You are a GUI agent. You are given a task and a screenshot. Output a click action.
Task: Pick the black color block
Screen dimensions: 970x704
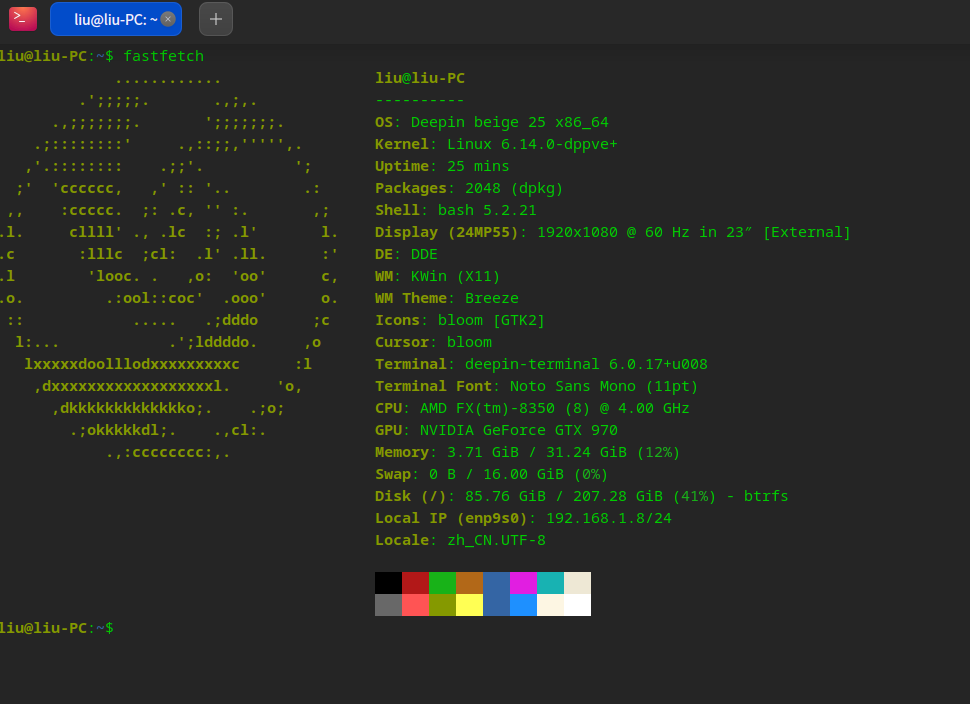tap(388, 583)
